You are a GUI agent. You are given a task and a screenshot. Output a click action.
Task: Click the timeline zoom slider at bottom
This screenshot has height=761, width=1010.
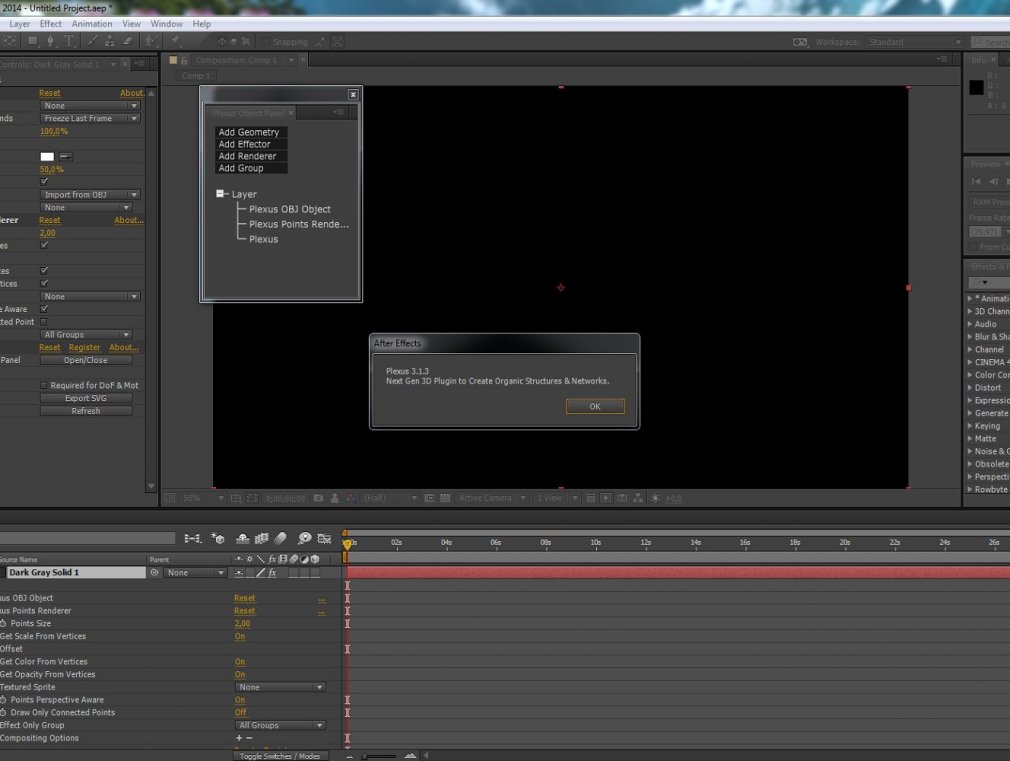click(x=379, y=756)
